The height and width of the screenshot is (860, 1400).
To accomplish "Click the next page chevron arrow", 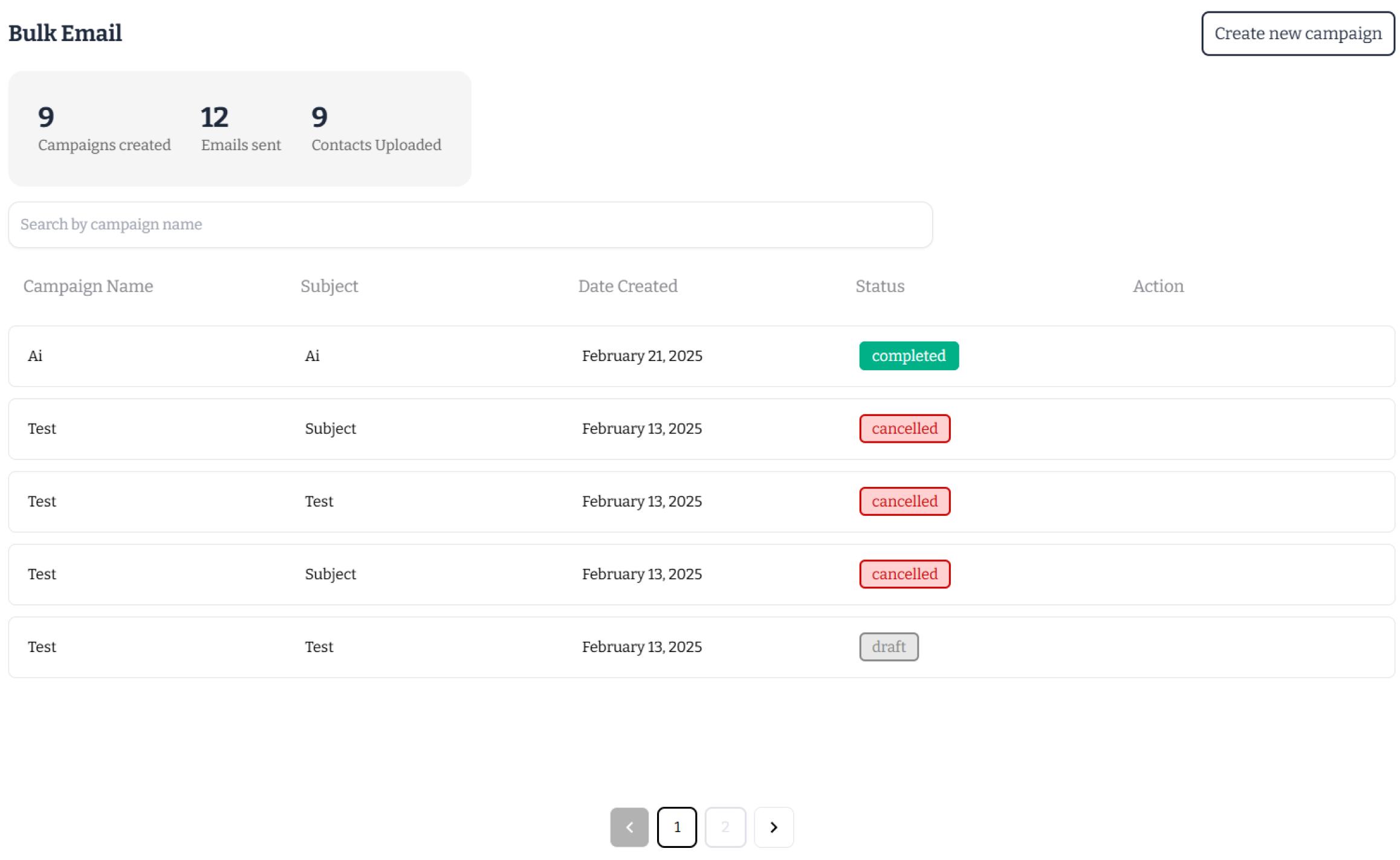I will [774, 827].
